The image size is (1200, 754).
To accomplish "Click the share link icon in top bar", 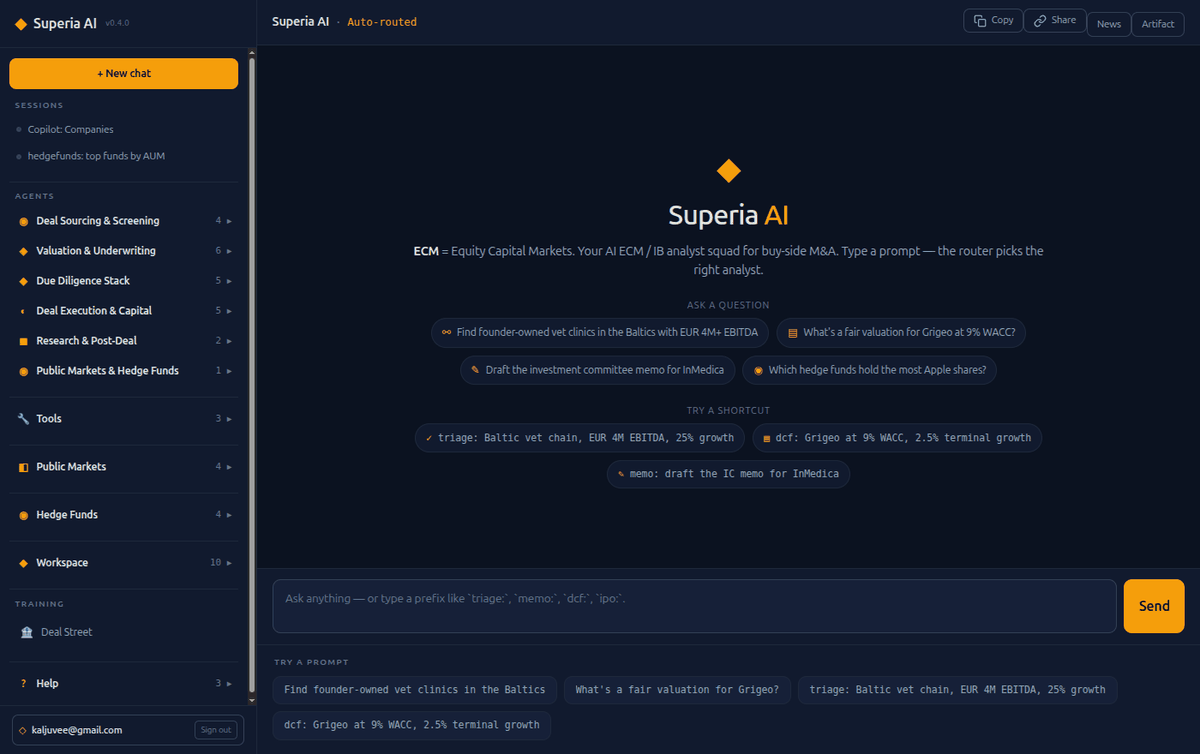I will (x=1040, y=20).
